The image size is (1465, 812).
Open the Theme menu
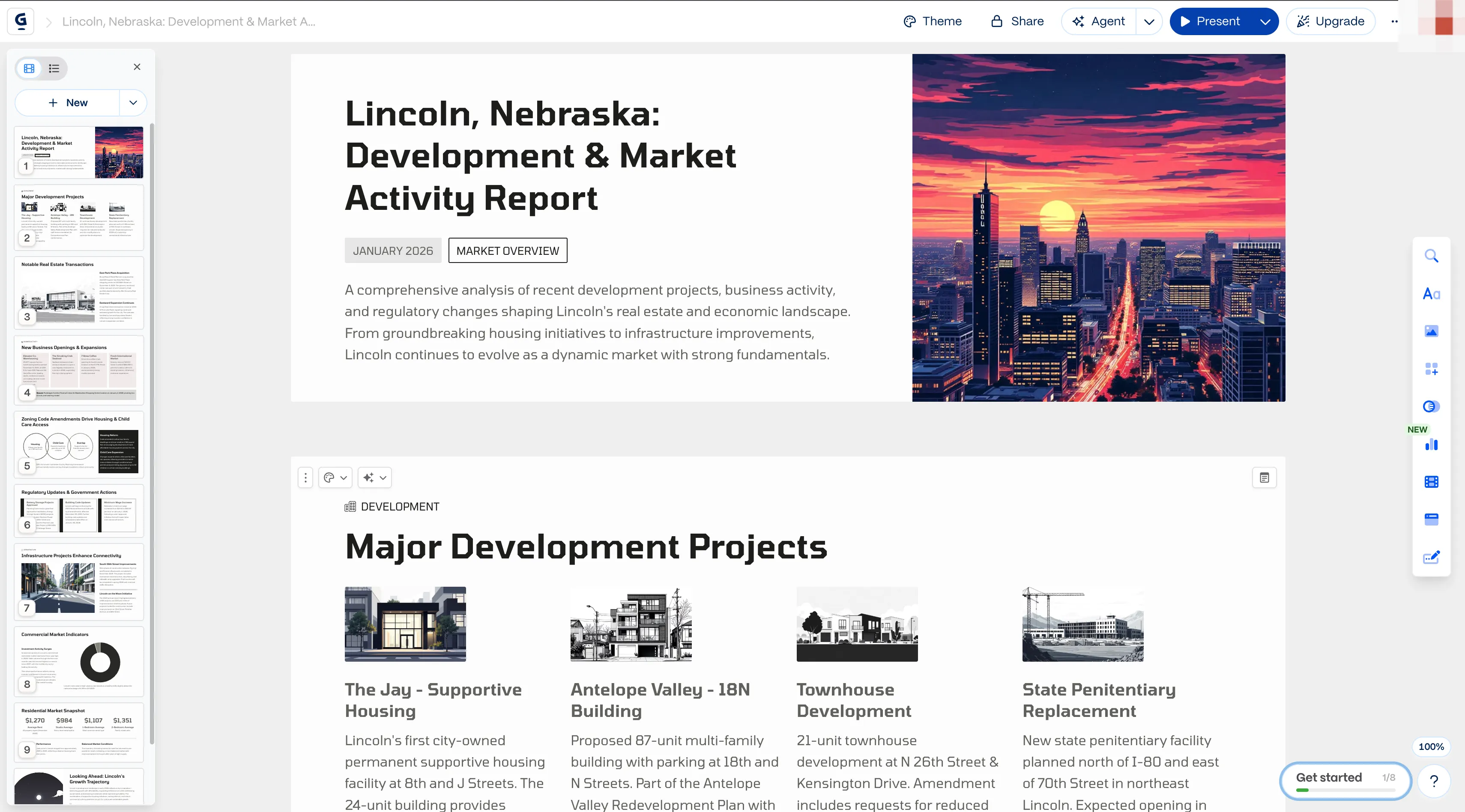932,21
